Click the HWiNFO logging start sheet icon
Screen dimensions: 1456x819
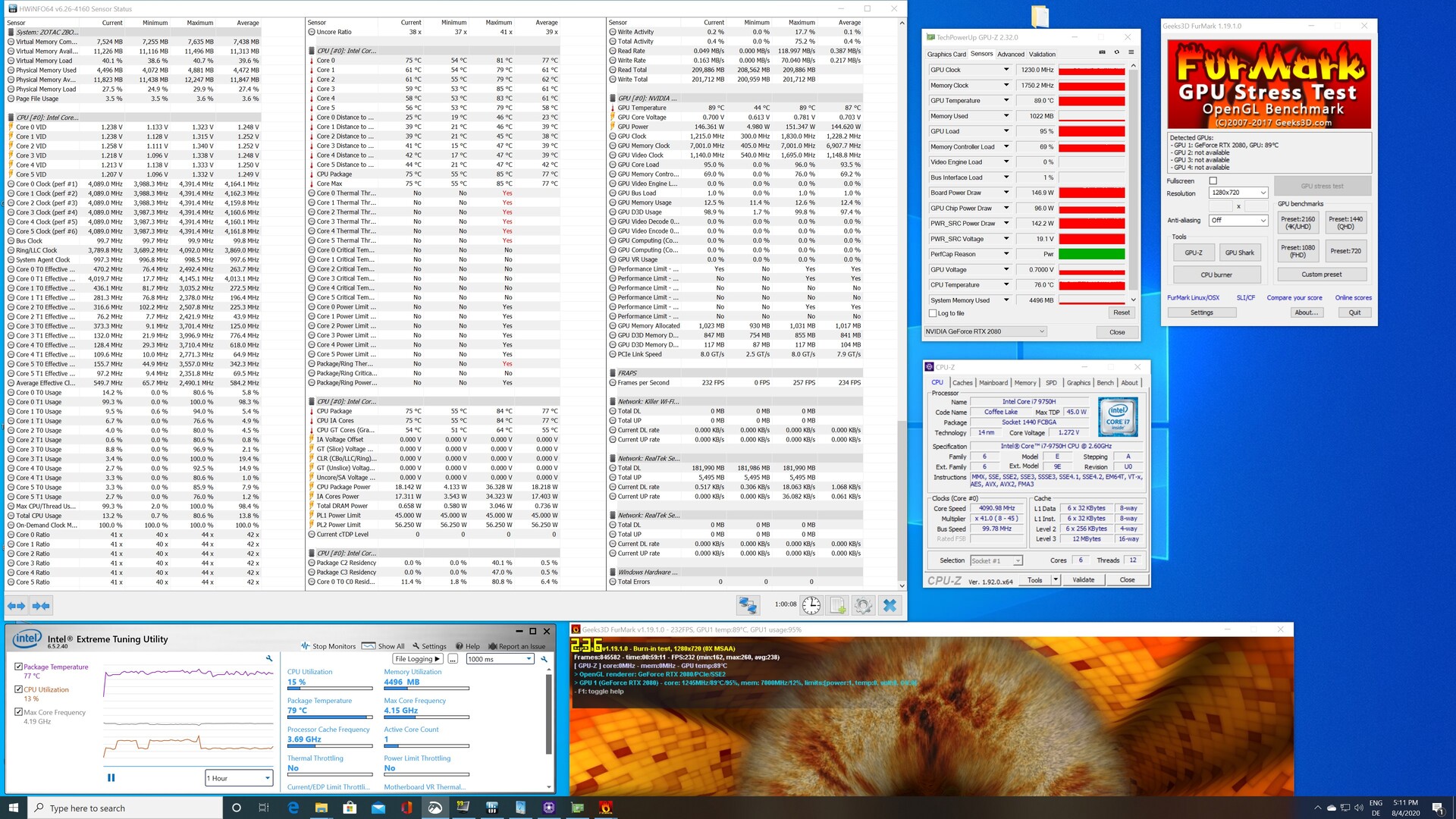pos(837,605)
